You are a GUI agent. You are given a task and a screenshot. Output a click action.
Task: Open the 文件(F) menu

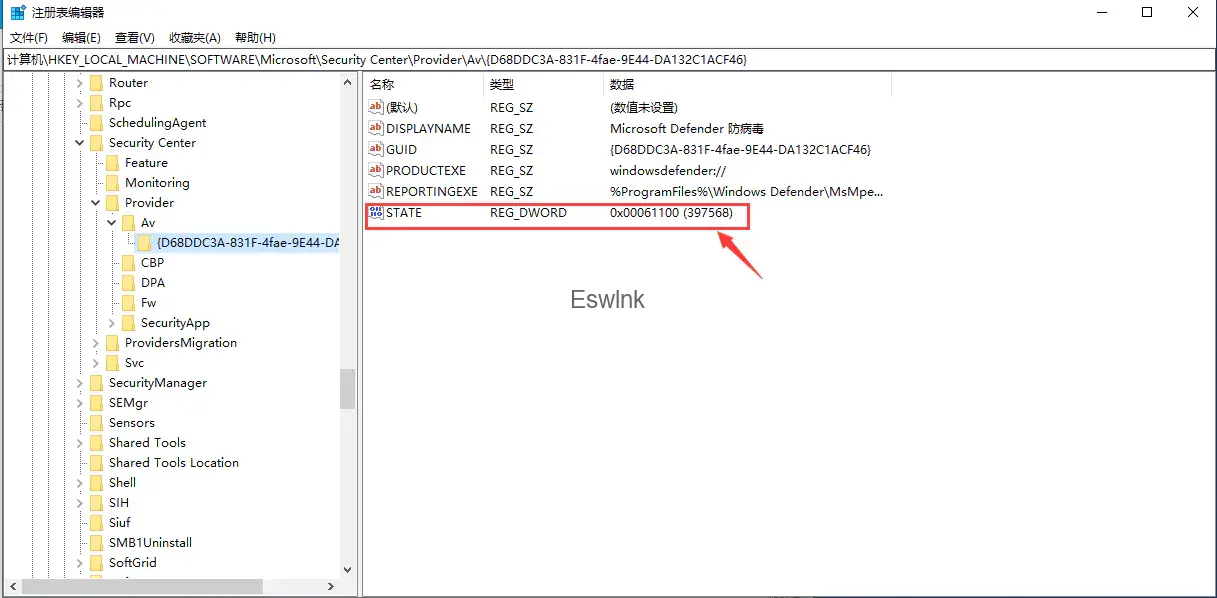point(29,37)
